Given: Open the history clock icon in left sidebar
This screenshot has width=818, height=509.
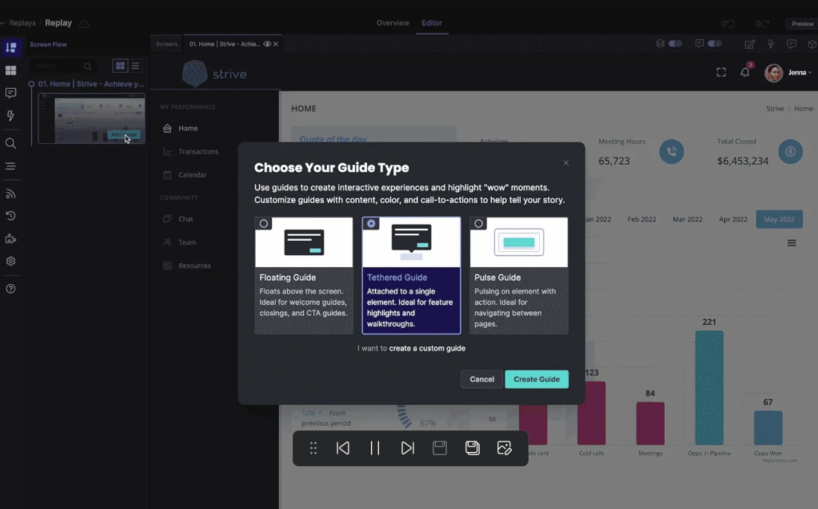Looking at the screenshot, I should click(10, 216).
